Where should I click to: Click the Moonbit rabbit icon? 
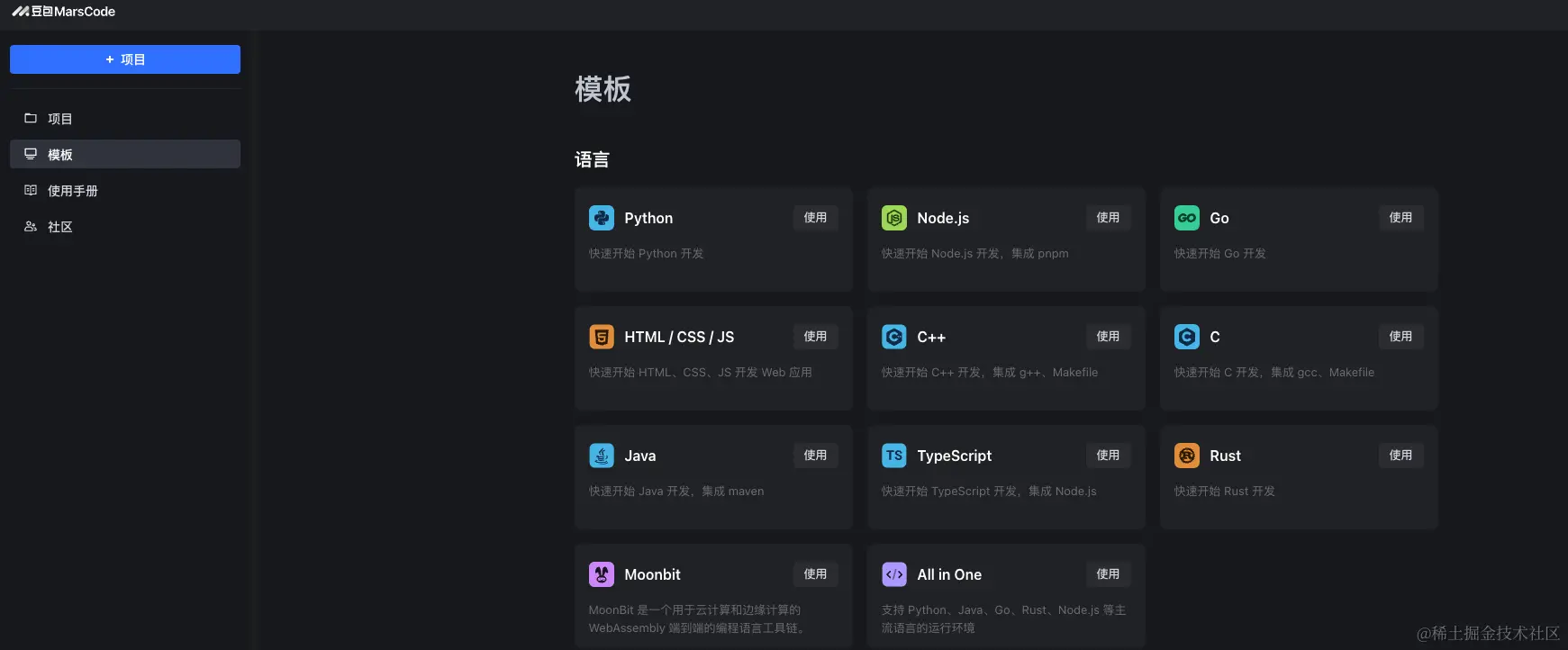point(602,574)
